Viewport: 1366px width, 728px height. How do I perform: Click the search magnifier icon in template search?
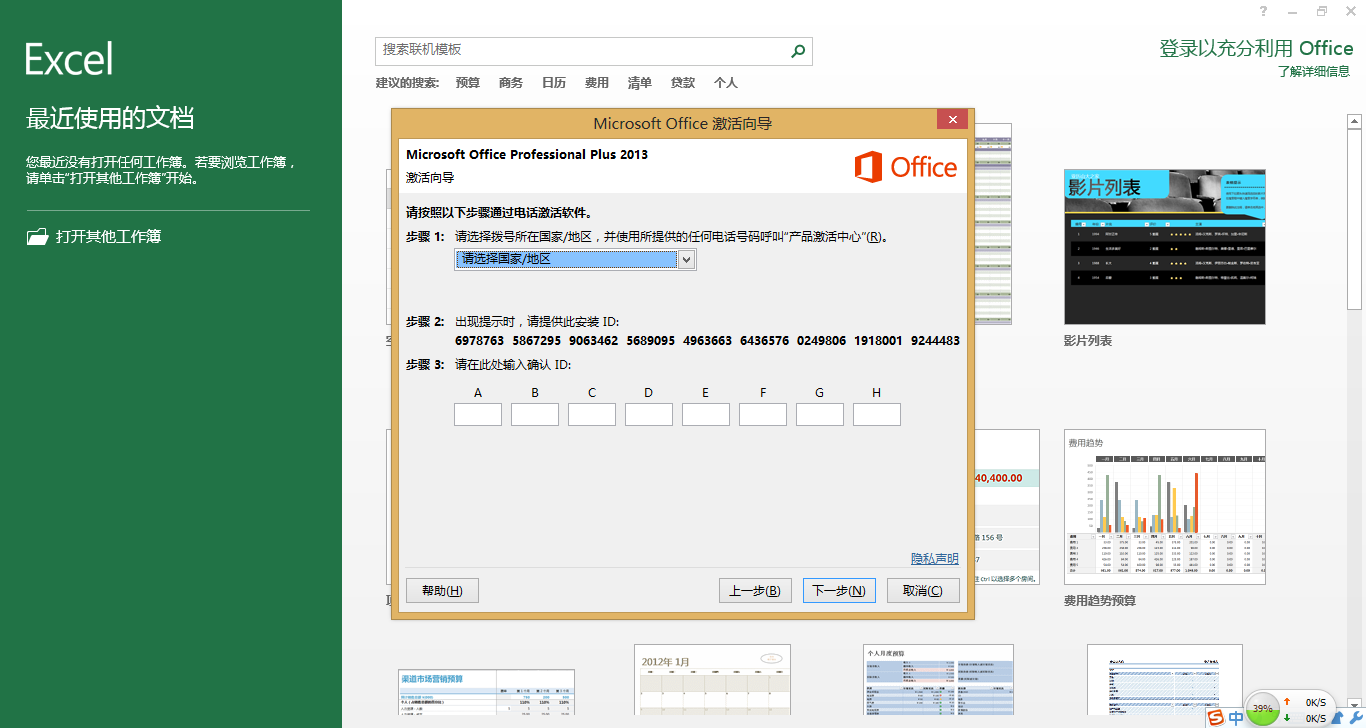[798, 51]
